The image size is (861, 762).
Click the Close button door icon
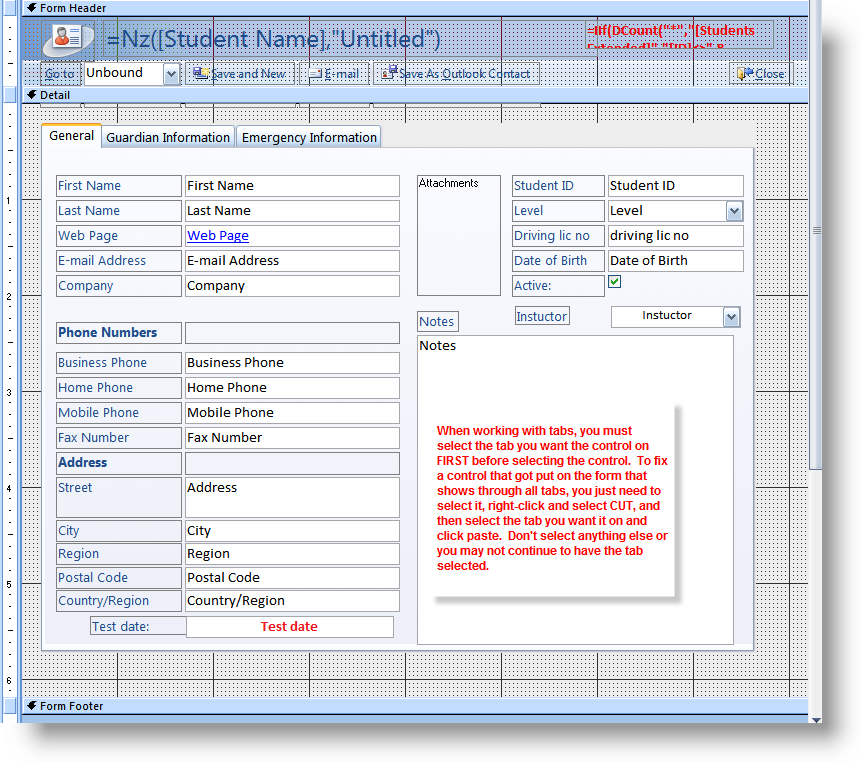coord(744,73)
